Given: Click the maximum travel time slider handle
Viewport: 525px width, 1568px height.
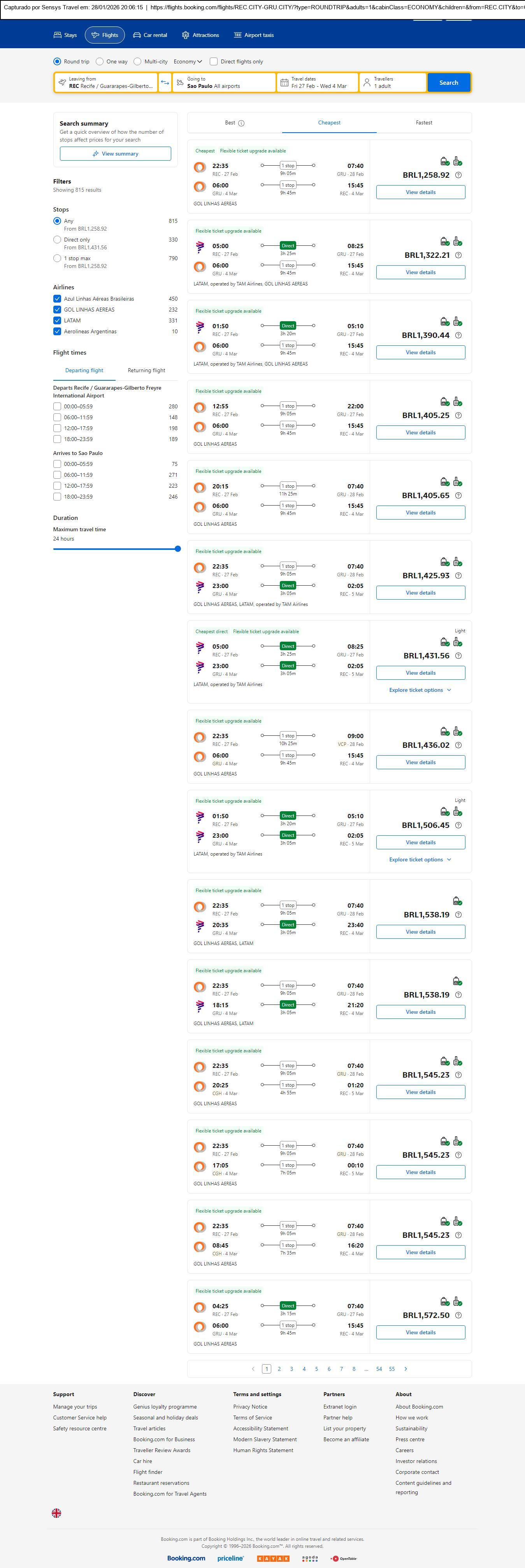Looking at the screenshot, I should pyautogui.click(x=178, y=549).
